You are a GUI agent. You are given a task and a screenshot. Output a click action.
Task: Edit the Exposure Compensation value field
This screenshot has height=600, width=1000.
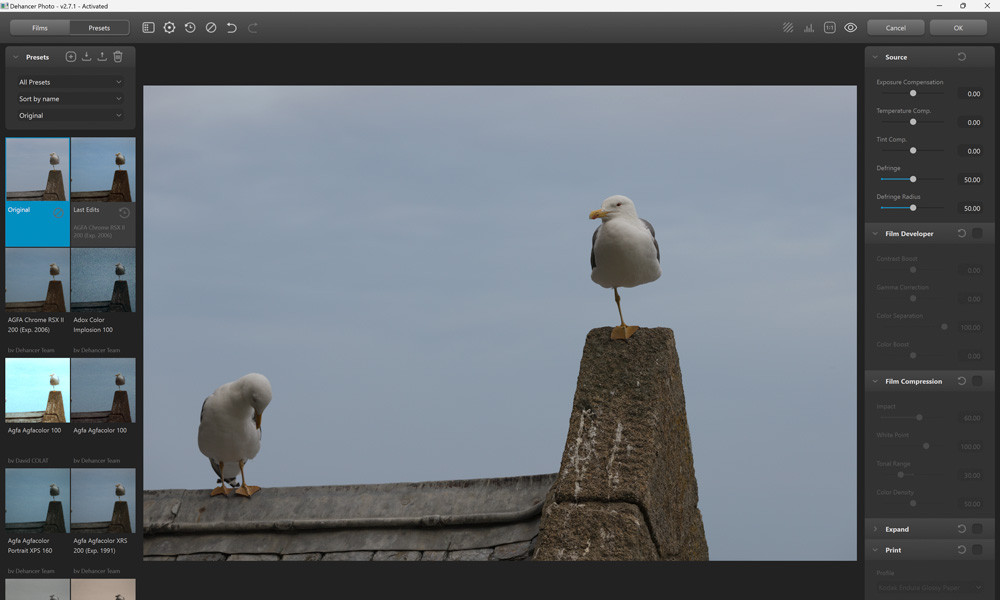coord(971,94)
